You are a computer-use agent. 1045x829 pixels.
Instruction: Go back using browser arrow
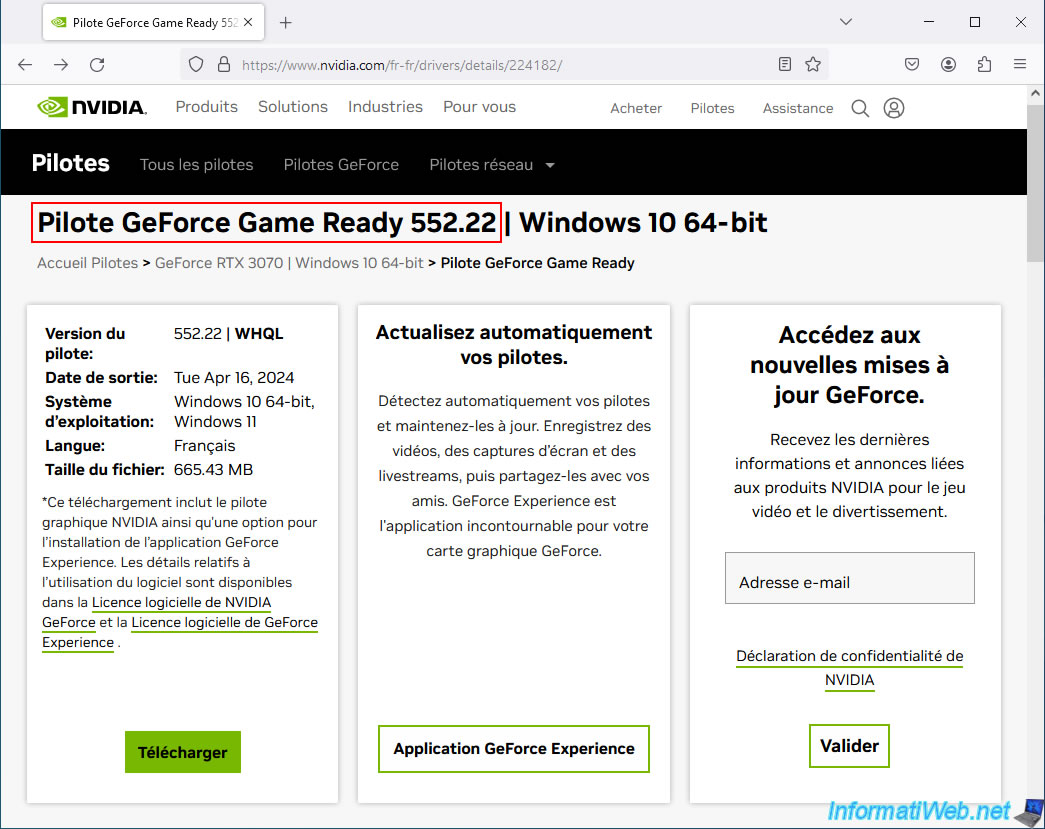click(26, 64)
